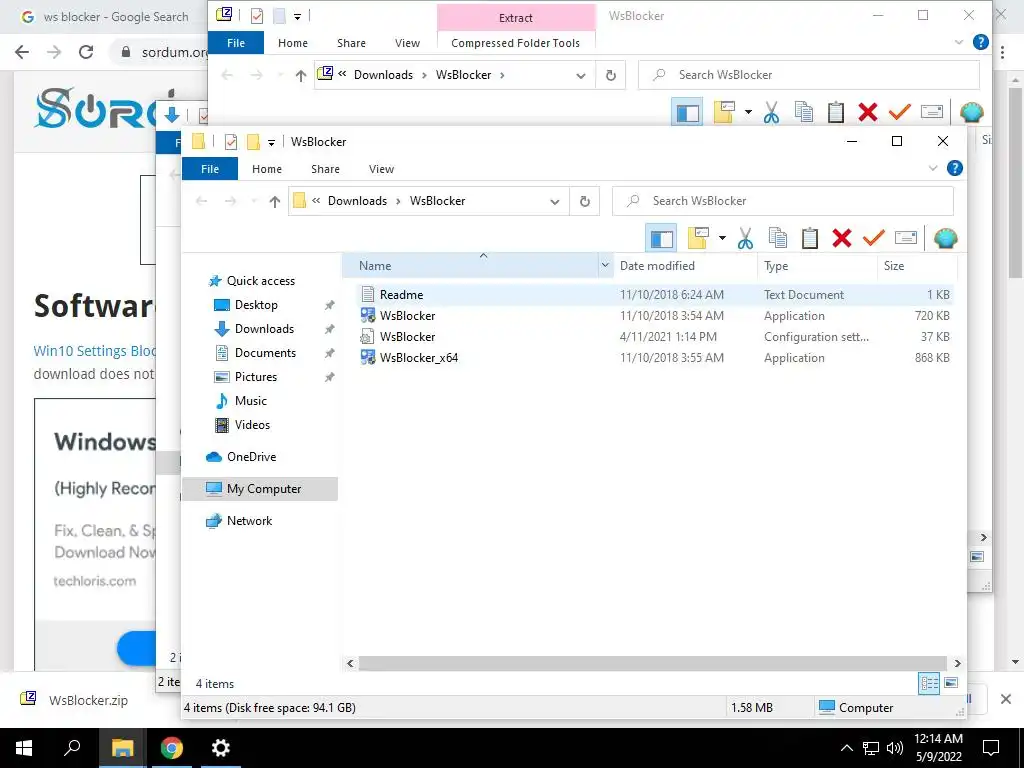Viewport: 1024px width, 768px height.
Task: Expand the ribbon chevron in front window
Action: [933, 168]
